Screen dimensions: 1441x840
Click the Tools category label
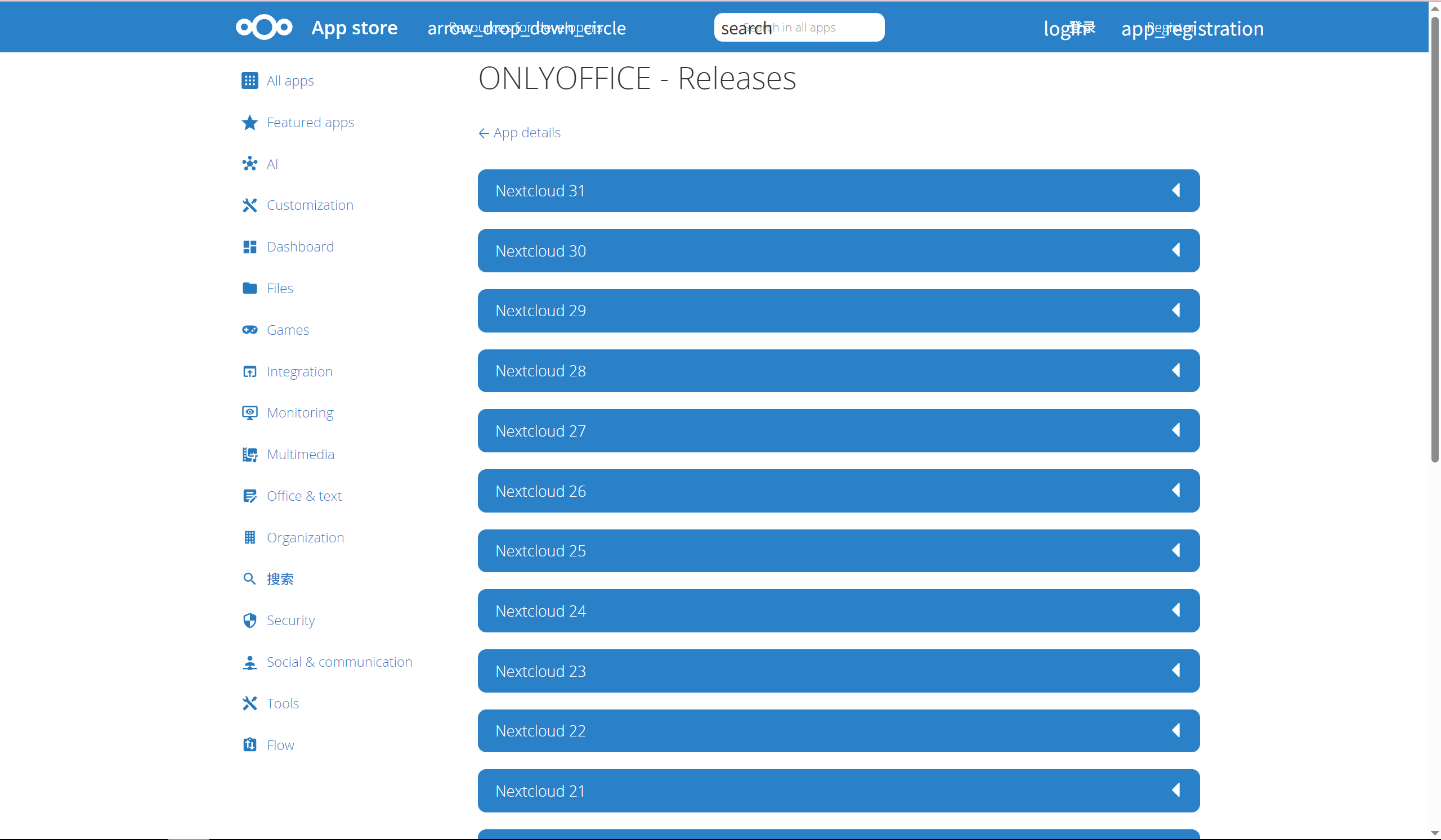(283, 703)
